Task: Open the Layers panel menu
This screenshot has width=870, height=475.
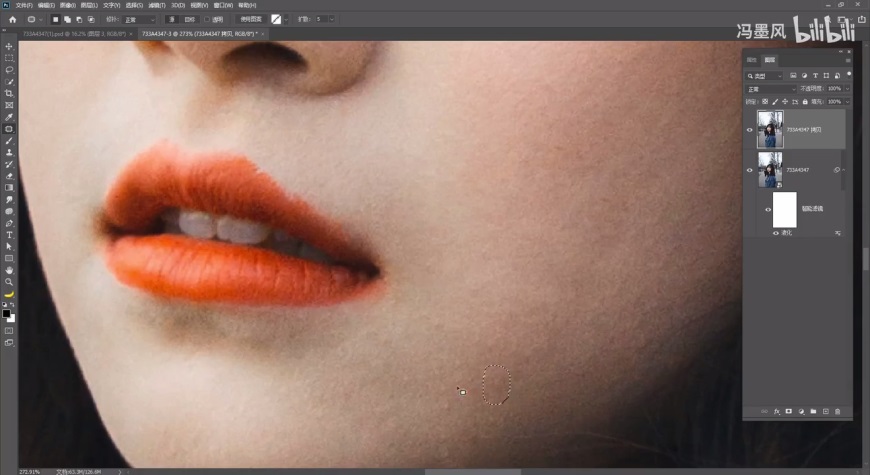Action: (847, 60)
